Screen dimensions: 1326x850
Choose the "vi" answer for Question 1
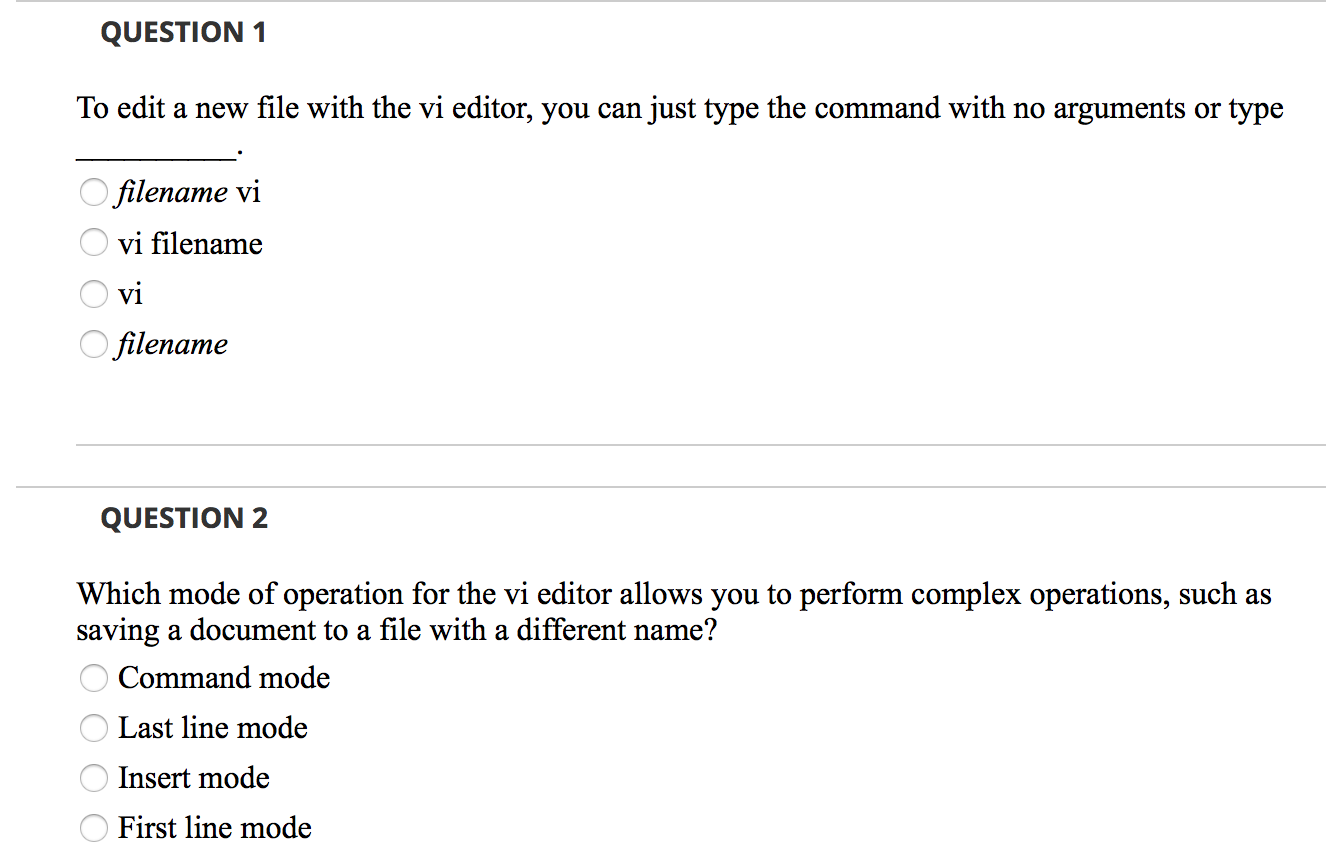(94, 294)
